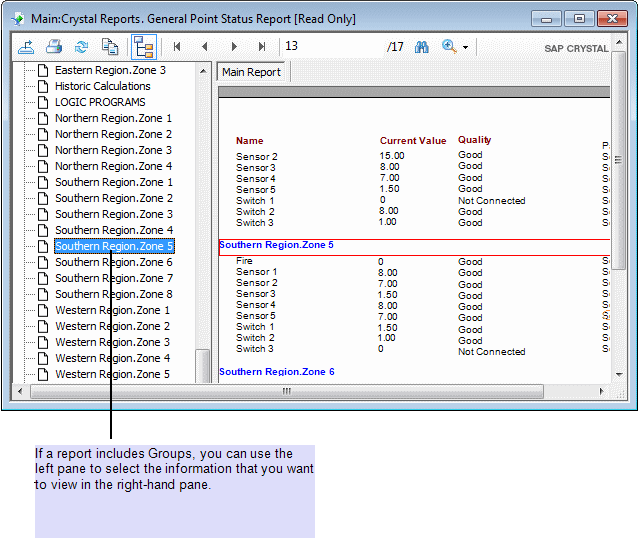Go to the first page
The height and width of the screenshot is (548, 639).
coord(177,47)
